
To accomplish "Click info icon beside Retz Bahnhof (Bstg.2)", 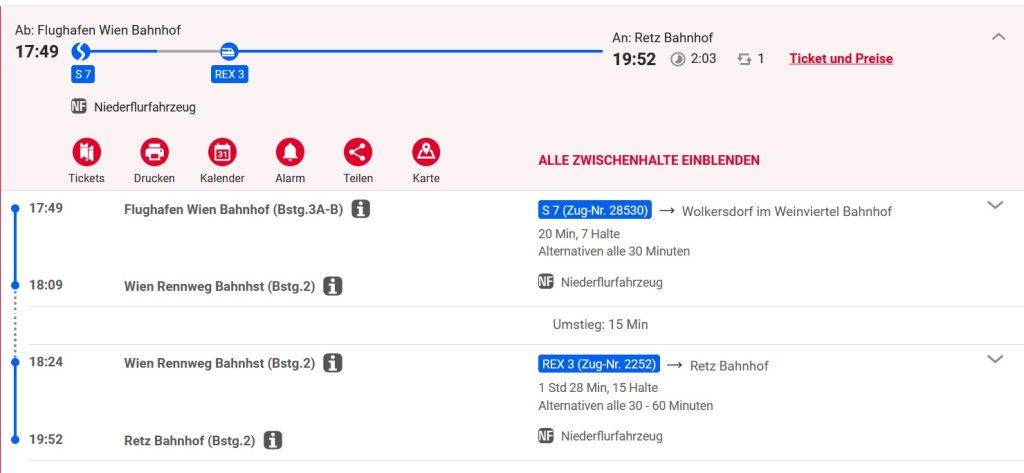I will tap(273, 440).
